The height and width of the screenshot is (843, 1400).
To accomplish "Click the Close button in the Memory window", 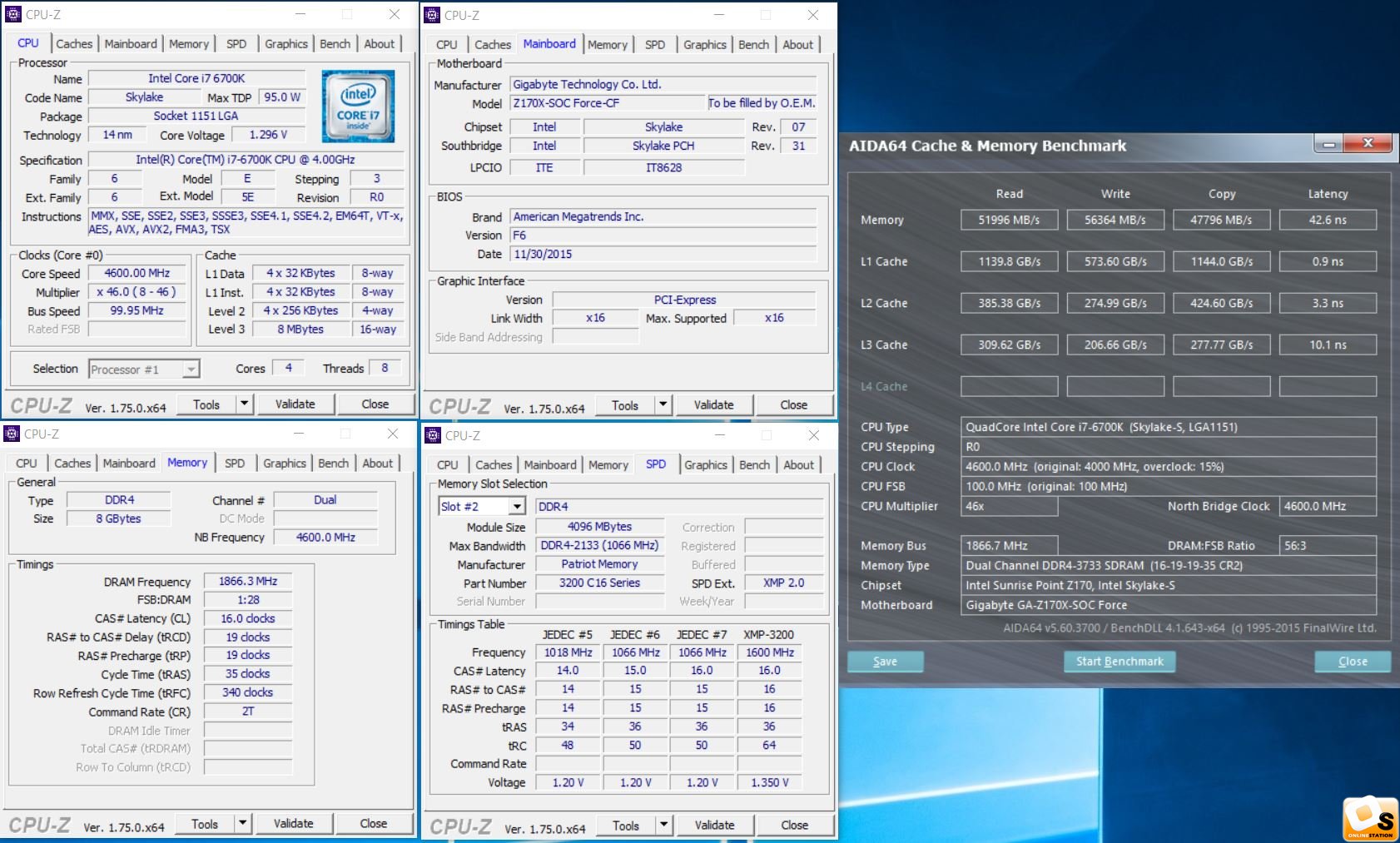I will pos(374,824).
